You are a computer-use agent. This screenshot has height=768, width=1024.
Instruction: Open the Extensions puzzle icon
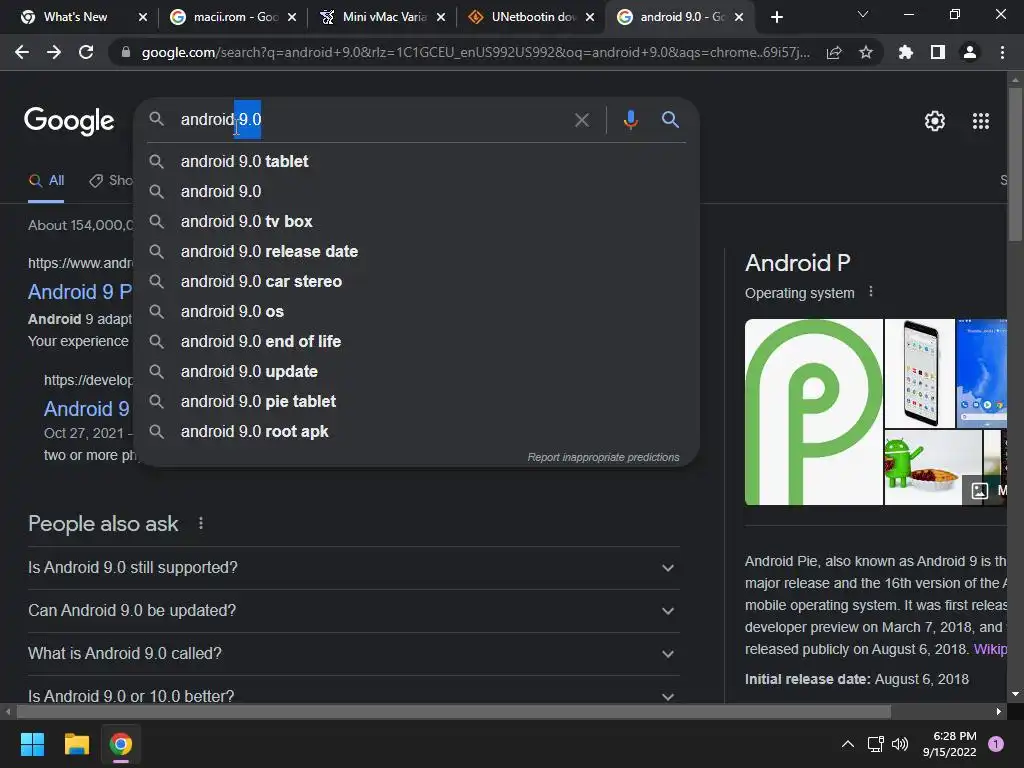[905, 52]
